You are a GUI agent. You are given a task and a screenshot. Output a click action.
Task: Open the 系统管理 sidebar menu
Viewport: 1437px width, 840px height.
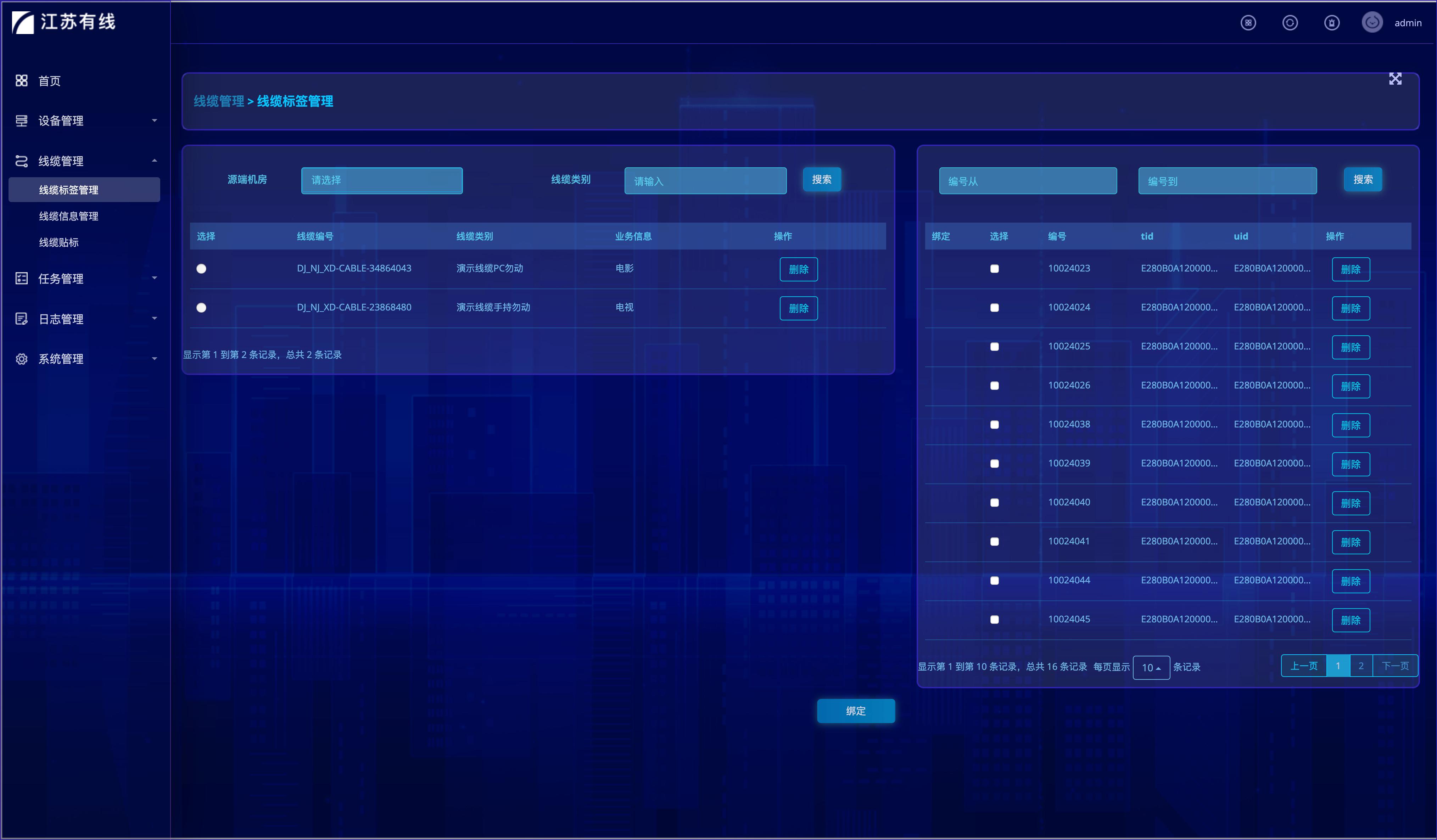click(61, 359)
